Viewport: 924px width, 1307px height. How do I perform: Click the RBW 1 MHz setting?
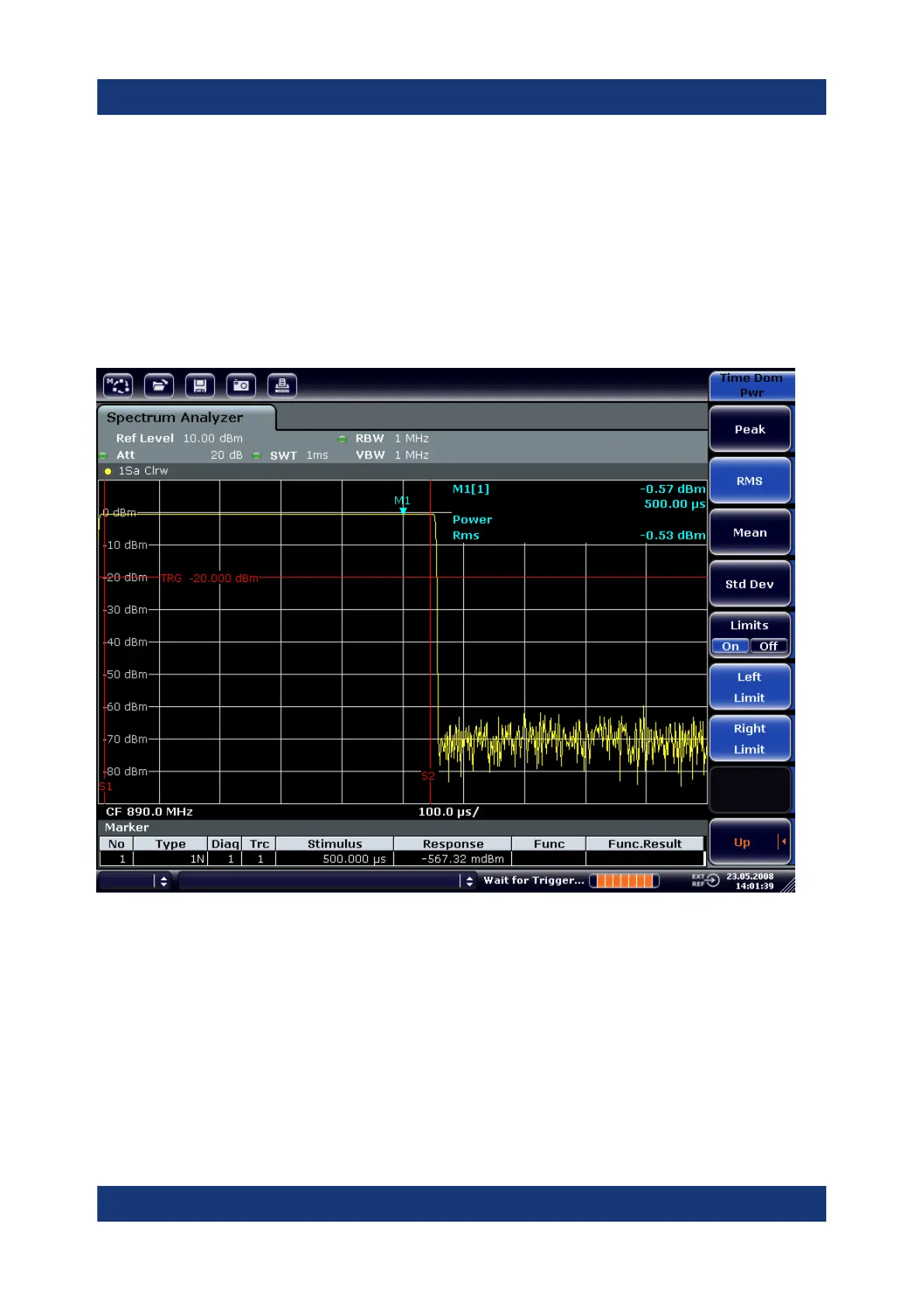tap(392, 439)
